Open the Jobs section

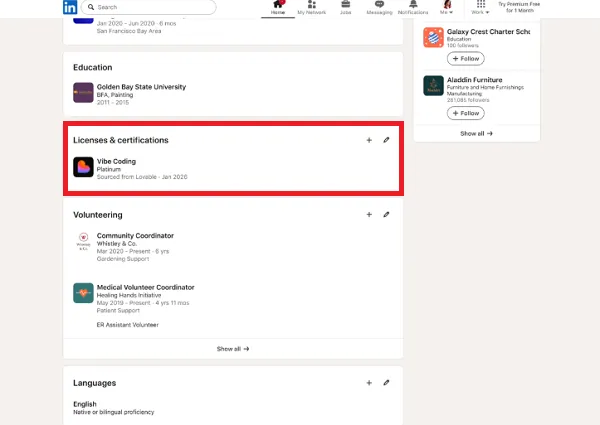point(345,8)
